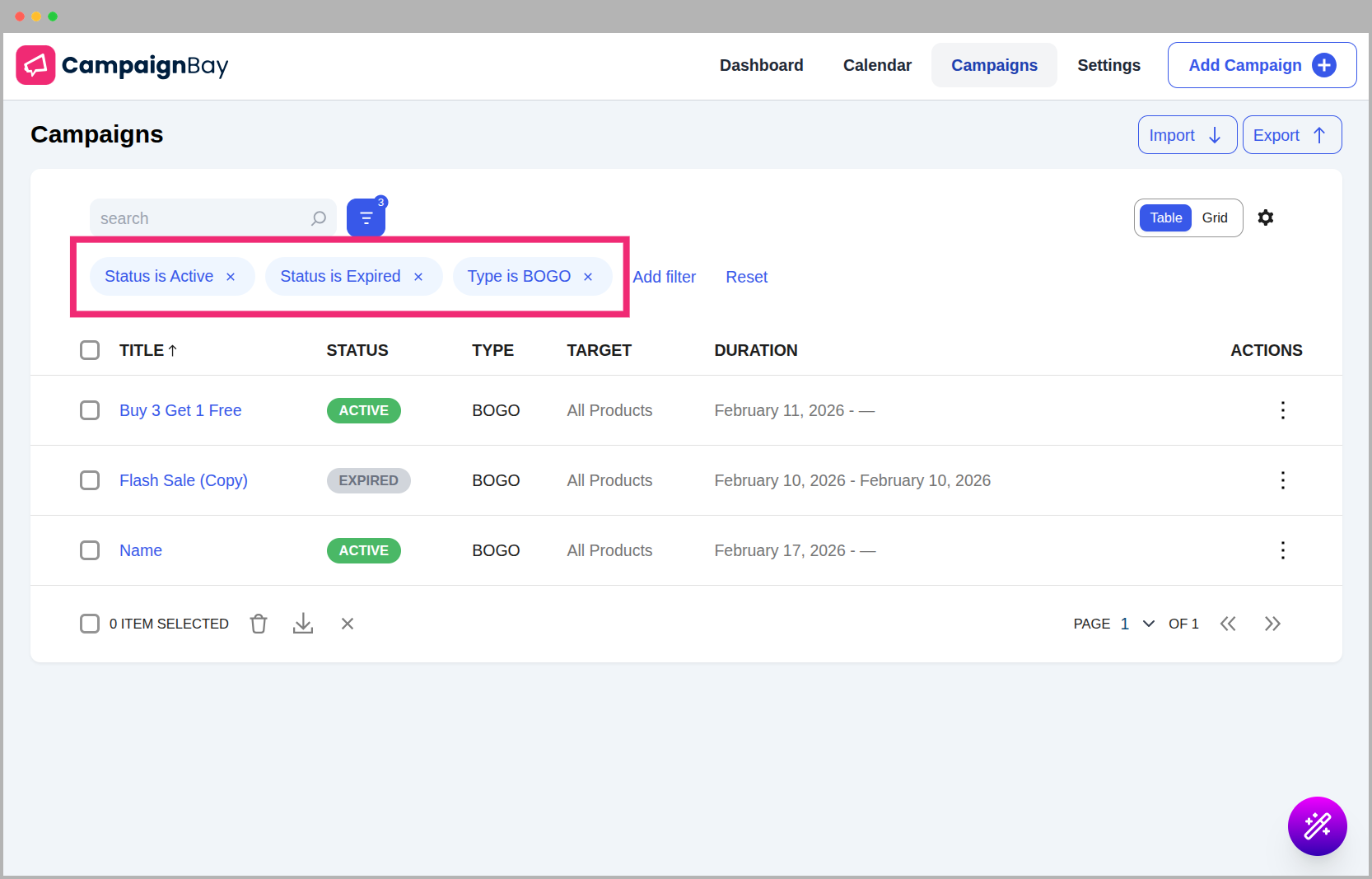
Task: Remove the Type is BOGO filter
Action: [588, 277]
